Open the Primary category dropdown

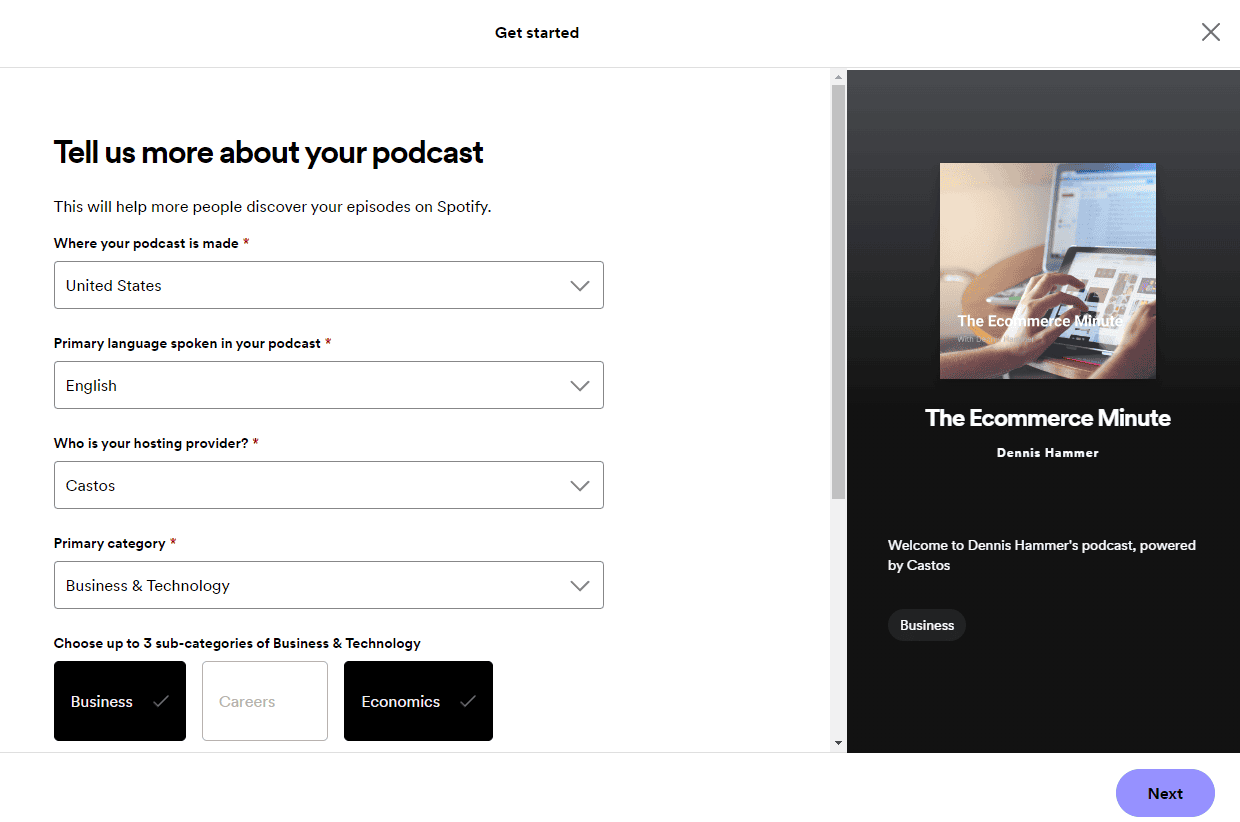tap(329, 585)
